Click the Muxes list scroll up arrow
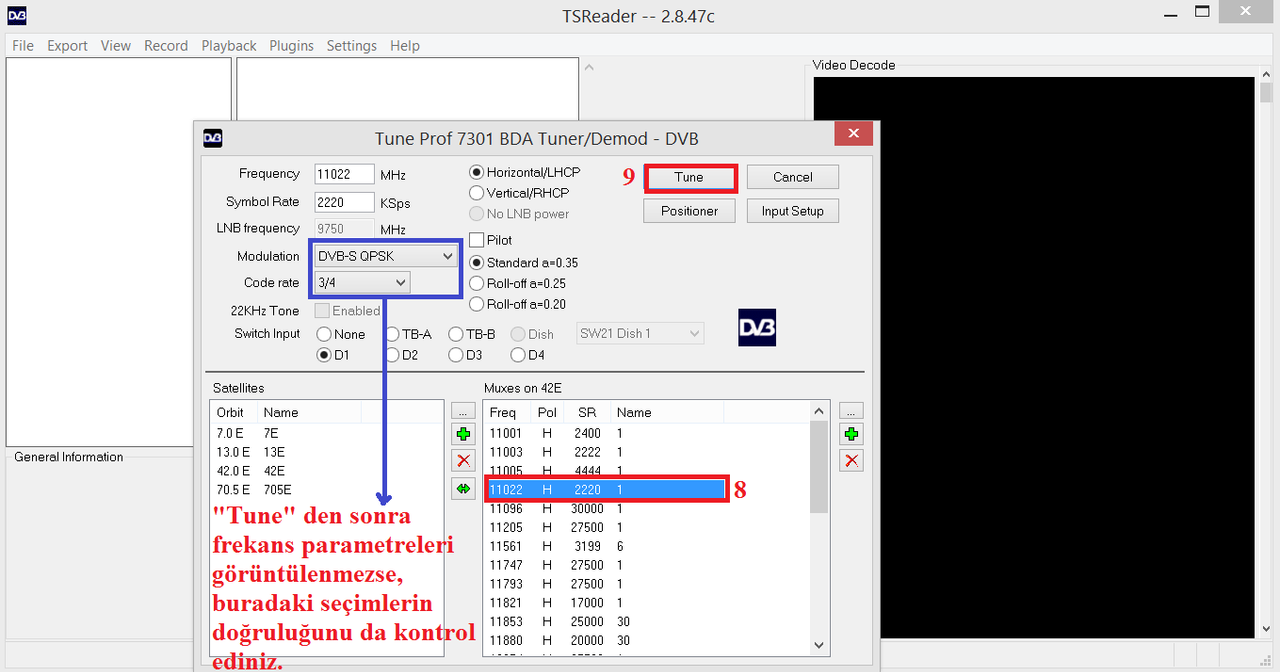 819,412
